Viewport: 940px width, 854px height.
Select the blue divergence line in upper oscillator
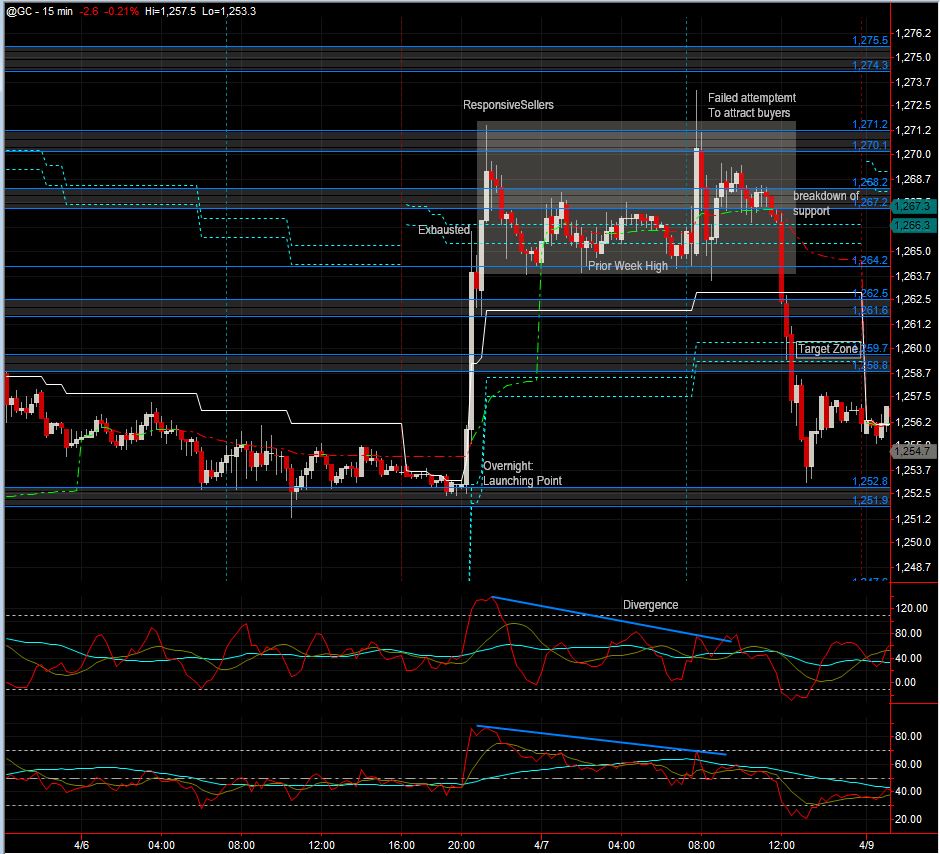click(611, 619)
